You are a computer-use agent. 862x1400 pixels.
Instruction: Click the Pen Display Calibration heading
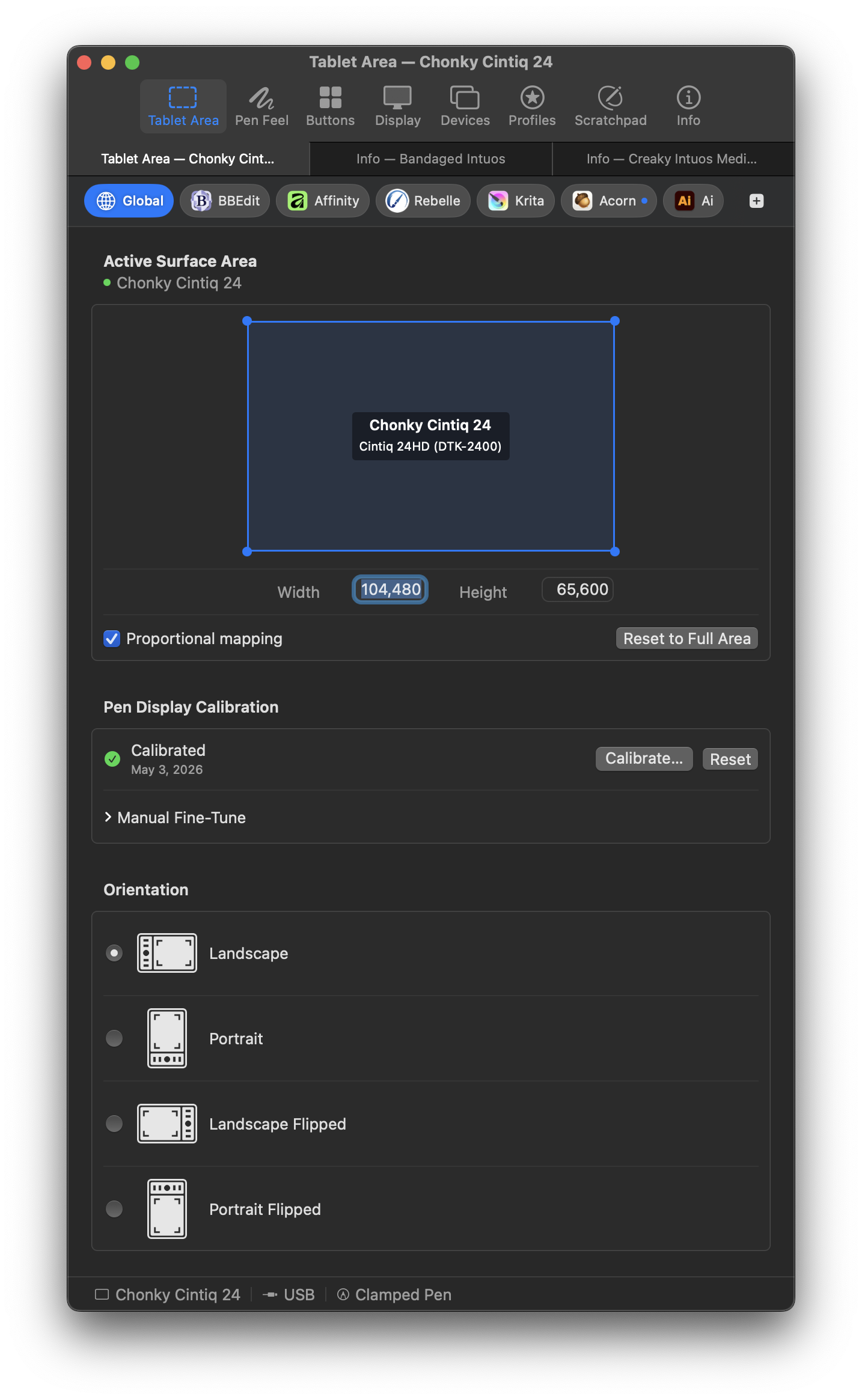click(x=191, y=707)
